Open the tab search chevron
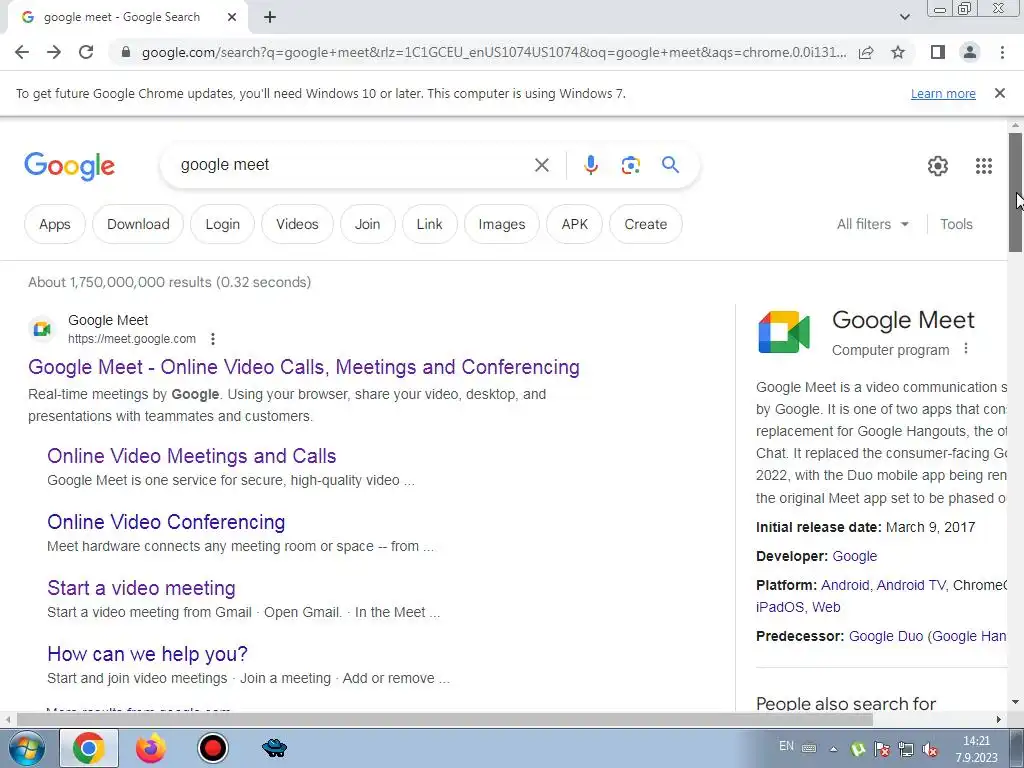 [904, 17]
